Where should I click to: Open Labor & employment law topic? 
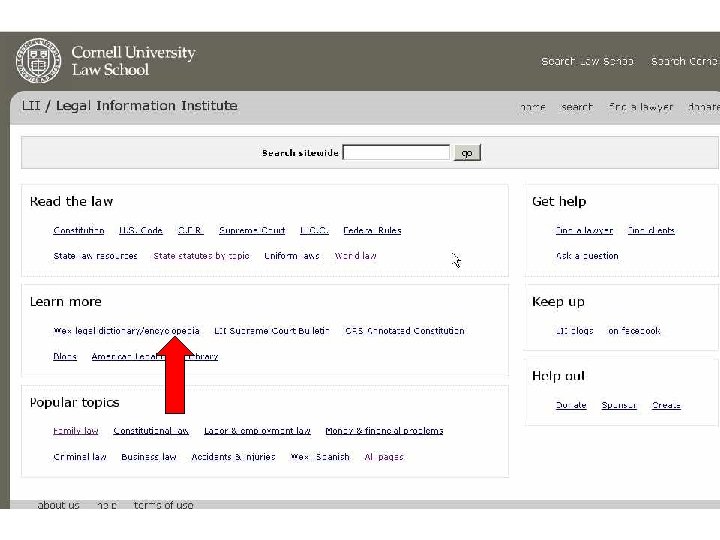[257, 431]
